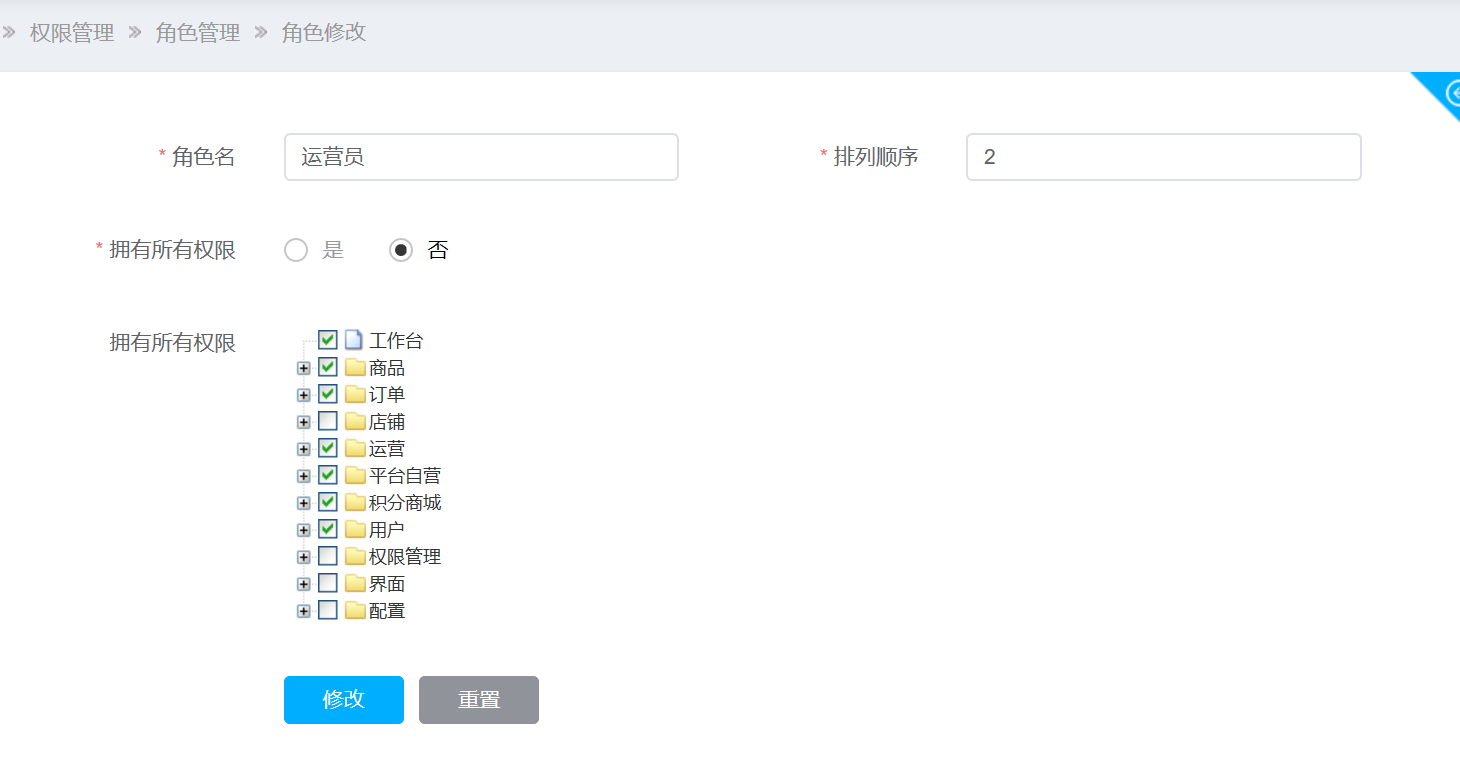Select the 运营 tree label
This screenshot has width=1460, height=766.
[x=387, y=449]
